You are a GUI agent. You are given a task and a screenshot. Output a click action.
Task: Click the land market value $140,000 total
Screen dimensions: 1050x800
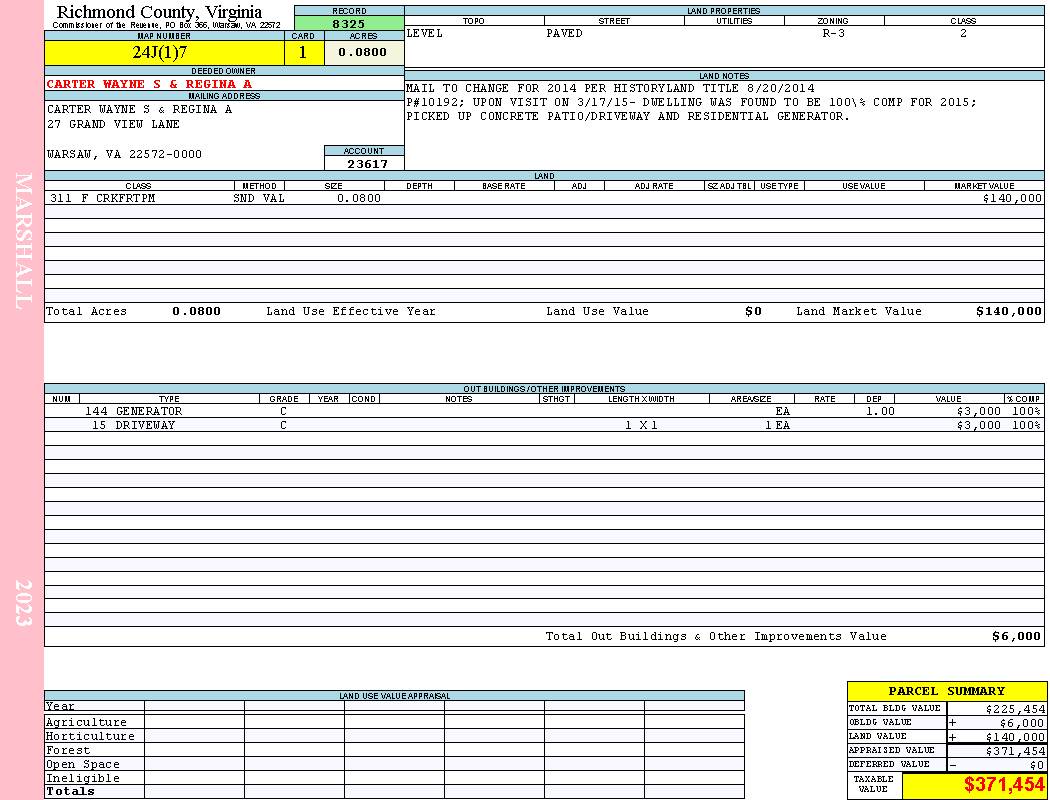coord(1008,311)
